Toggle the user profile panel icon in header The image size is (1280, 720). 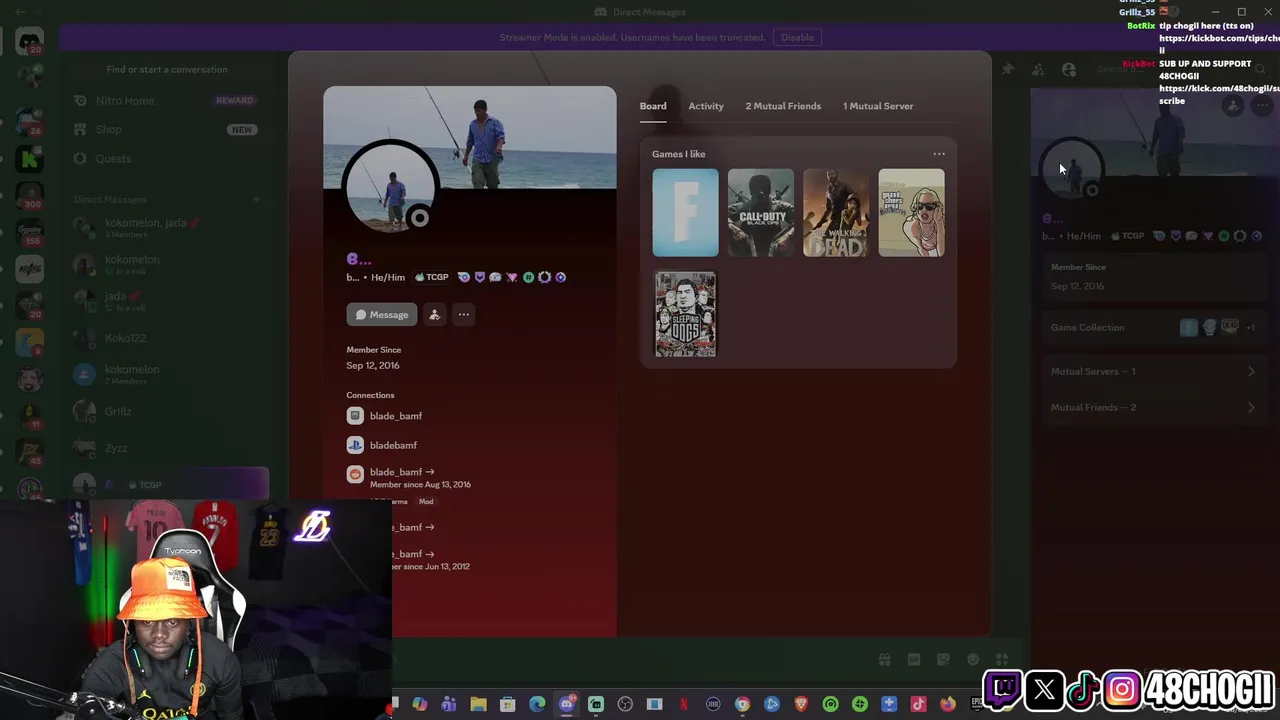coord(1069,69)
